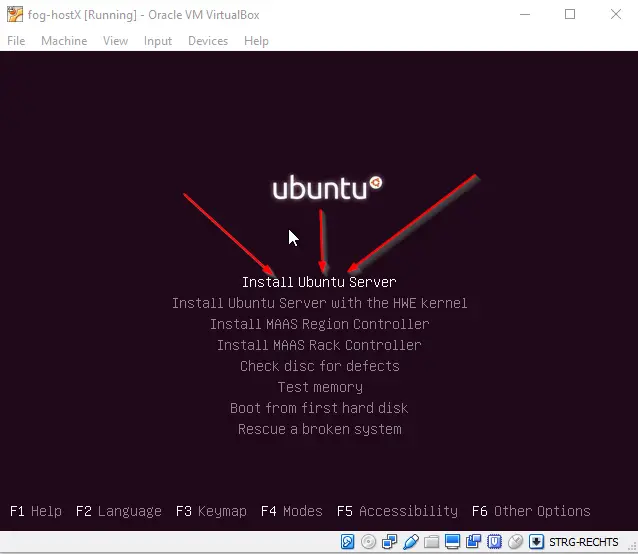Choose Install MAAS Rack Controller
Image resolution: width=638 pixels, height=554 pixels.
click(x=319, y=345)
